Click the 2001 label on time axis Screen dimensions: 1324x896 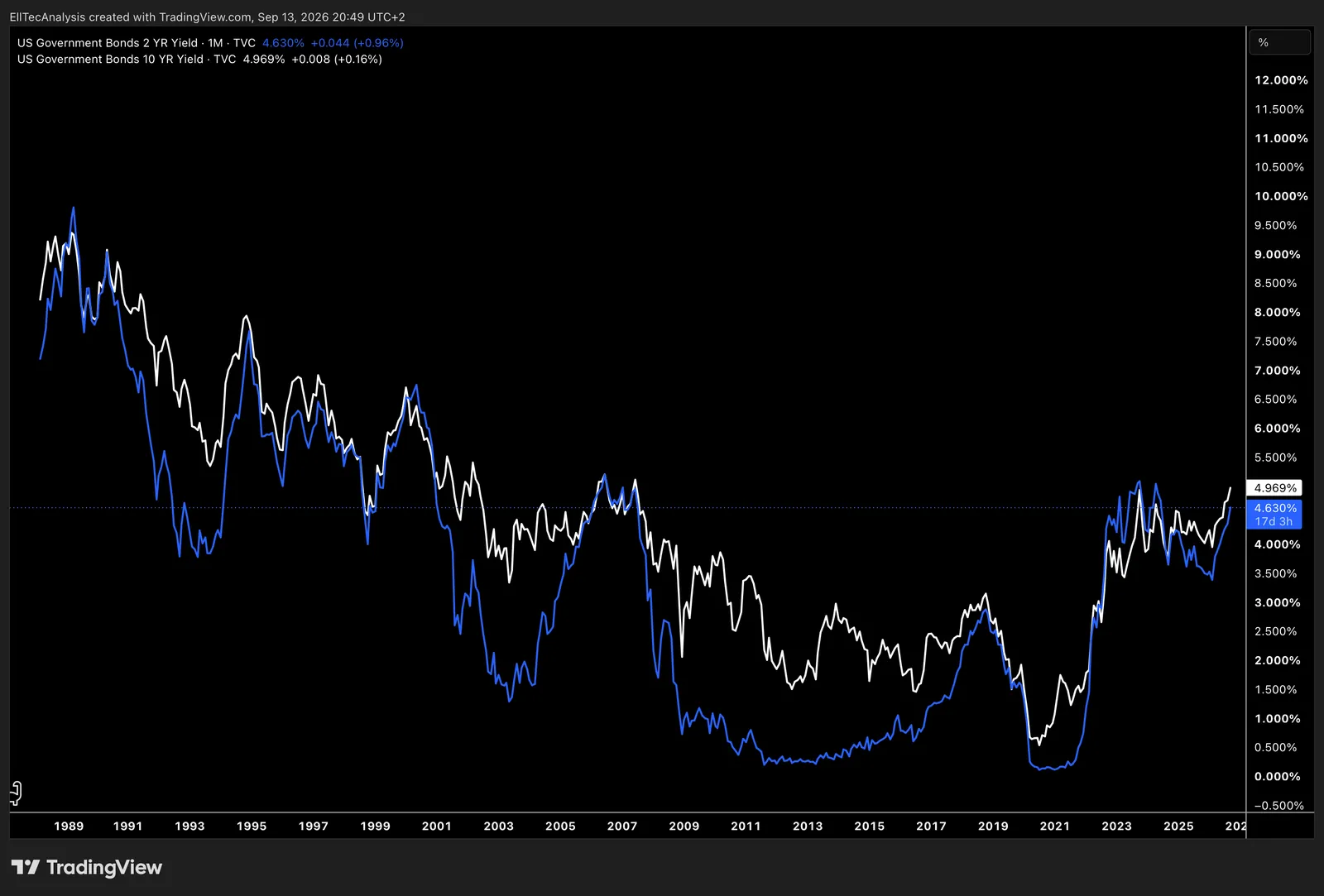pyautogui.click(x=437, y=826)
